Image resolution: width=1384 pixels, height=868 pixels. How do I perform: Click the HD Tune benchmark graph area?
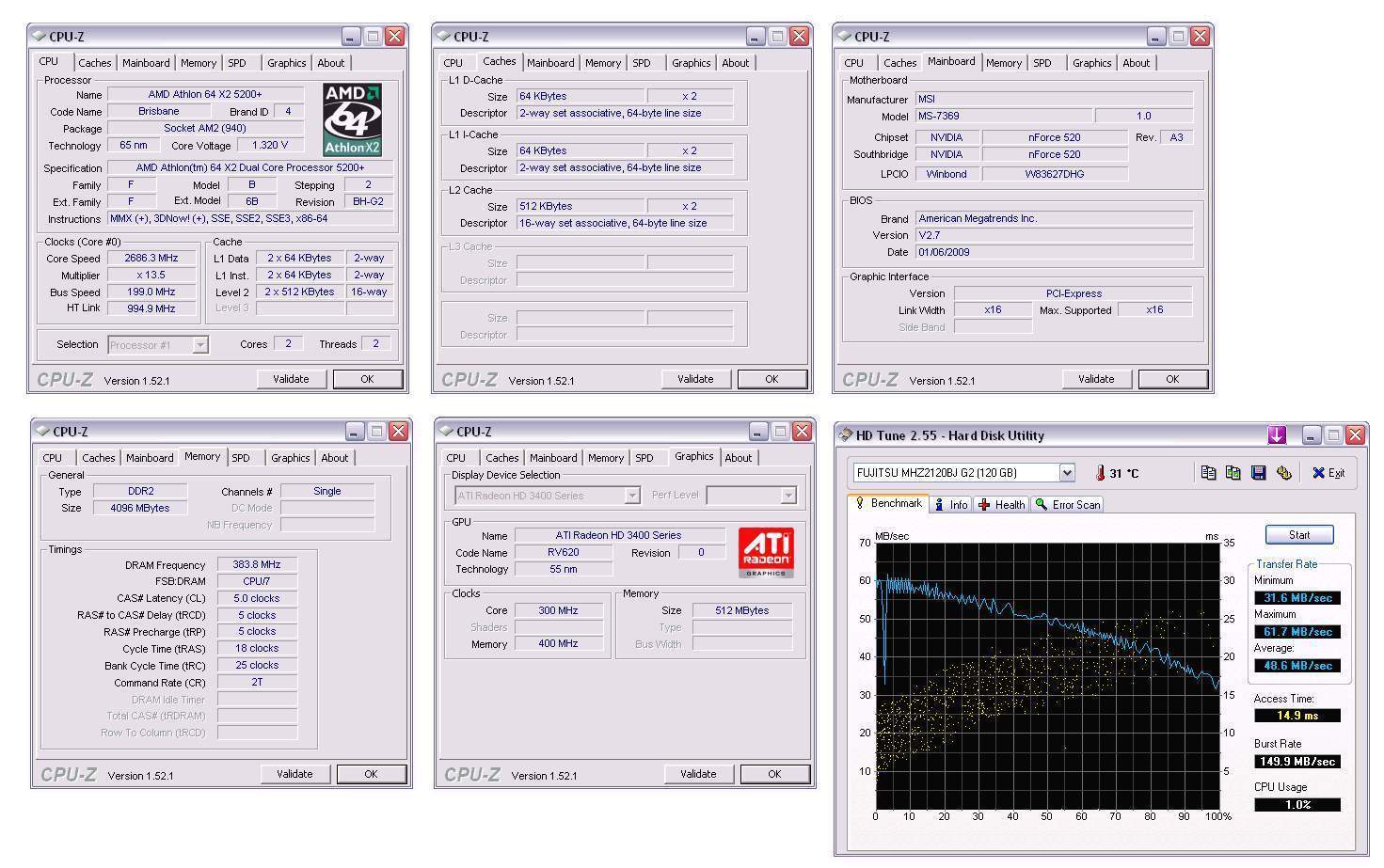pyautogui.click(x=1047, y=675)
